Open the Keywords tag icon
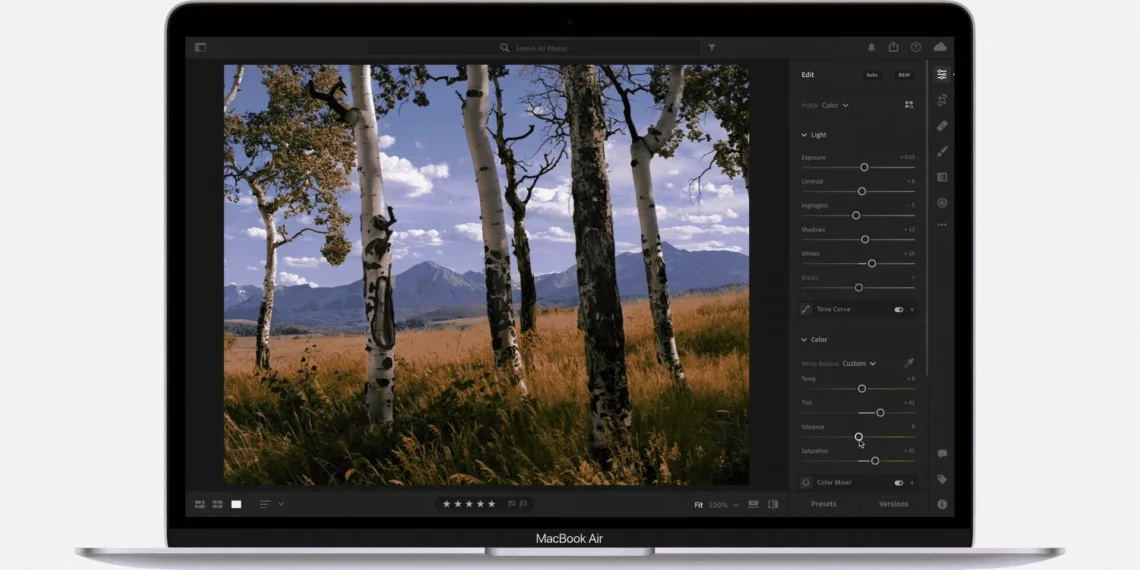 point(942,479)
